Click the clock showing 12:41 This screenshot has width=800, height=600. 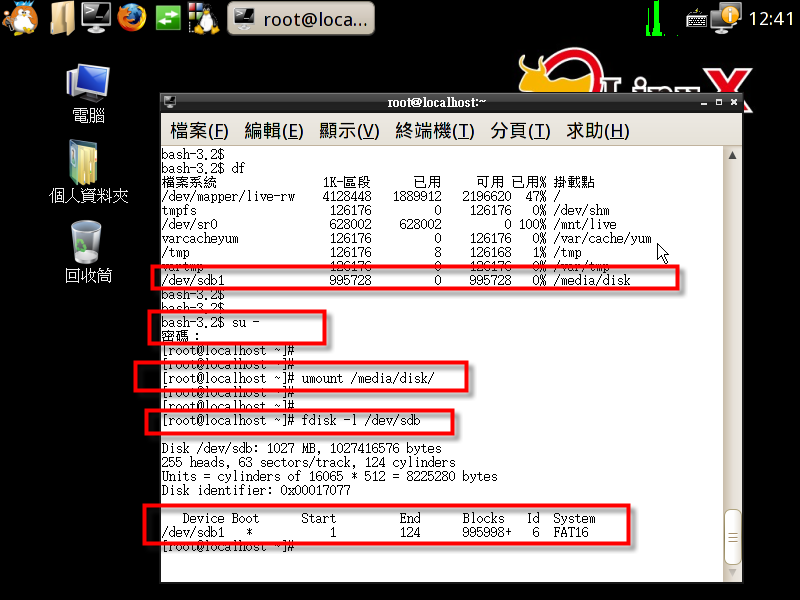click(770, 18)
